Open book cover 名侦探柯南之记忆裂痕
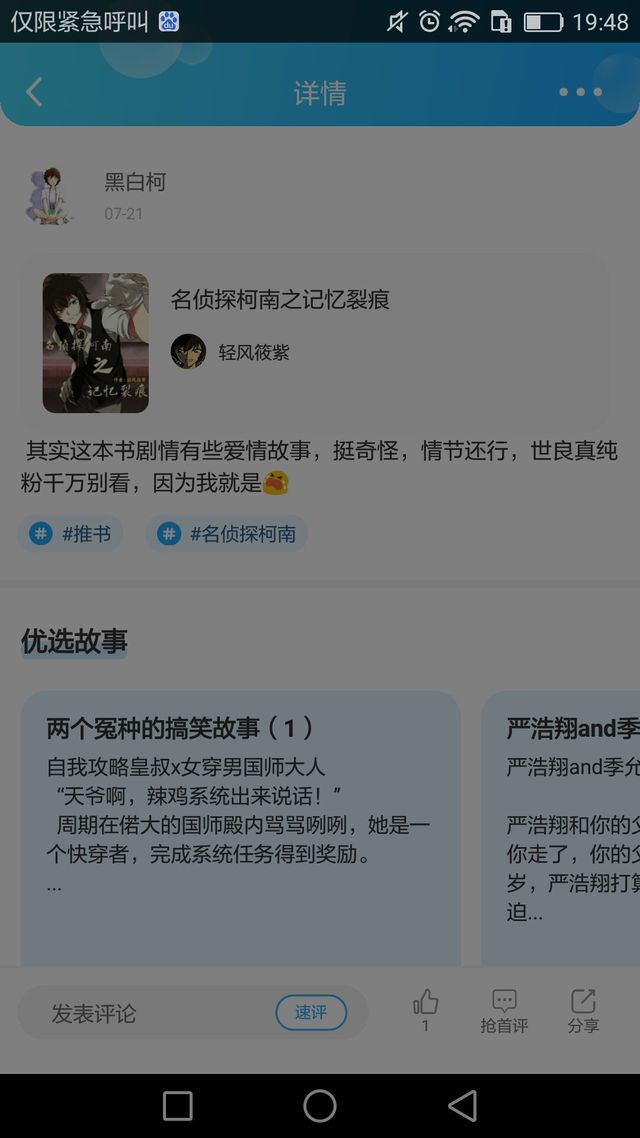This screenshot has width=640, height=1138. [x=96, y=343]
